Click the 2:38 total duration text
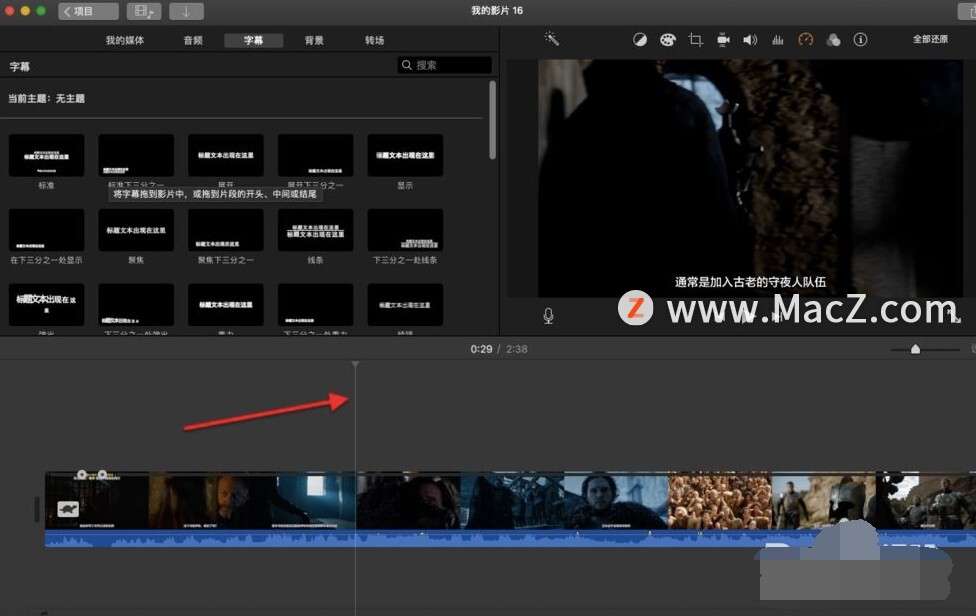 click(517, 349)
